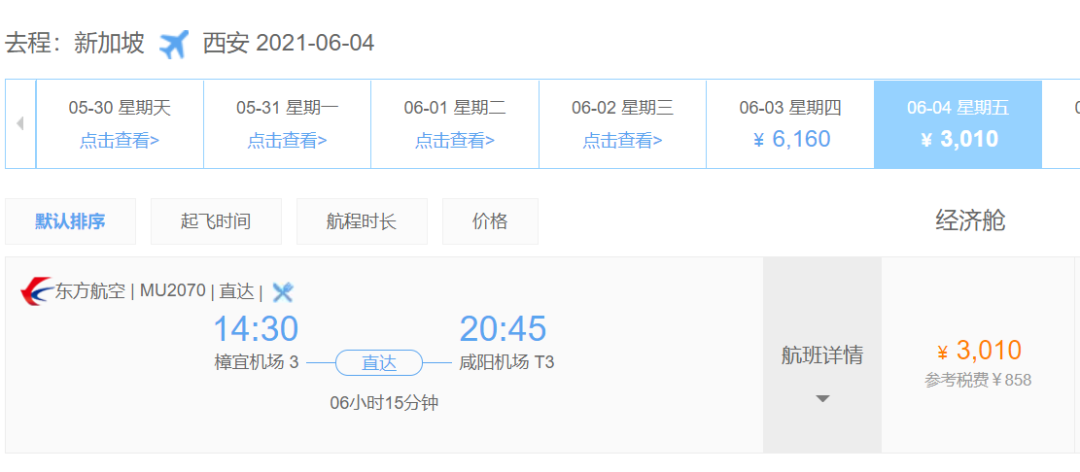
Task: Select the 05-30 星期天 date tab
Action: pyautogui.click(x=120, y=124)
